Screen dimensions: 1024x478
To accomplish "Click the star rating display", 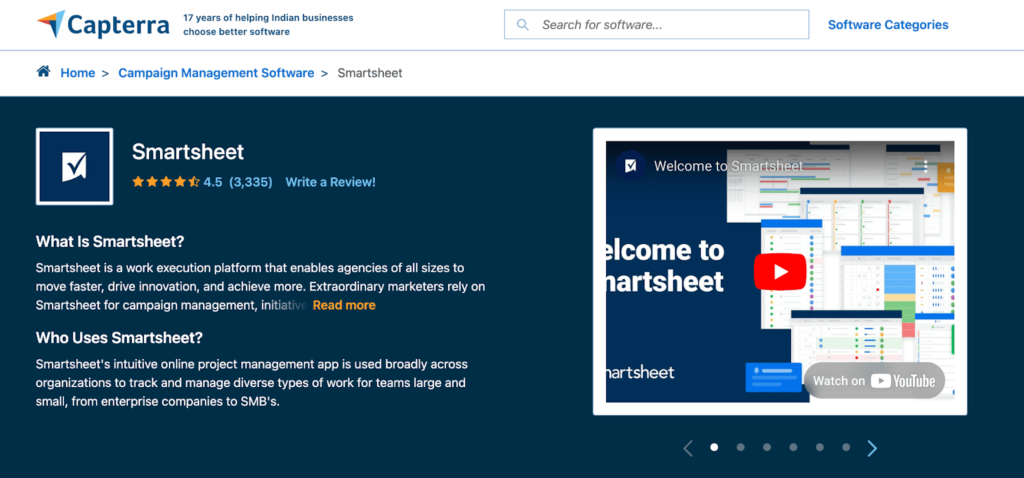I will 166,182.
